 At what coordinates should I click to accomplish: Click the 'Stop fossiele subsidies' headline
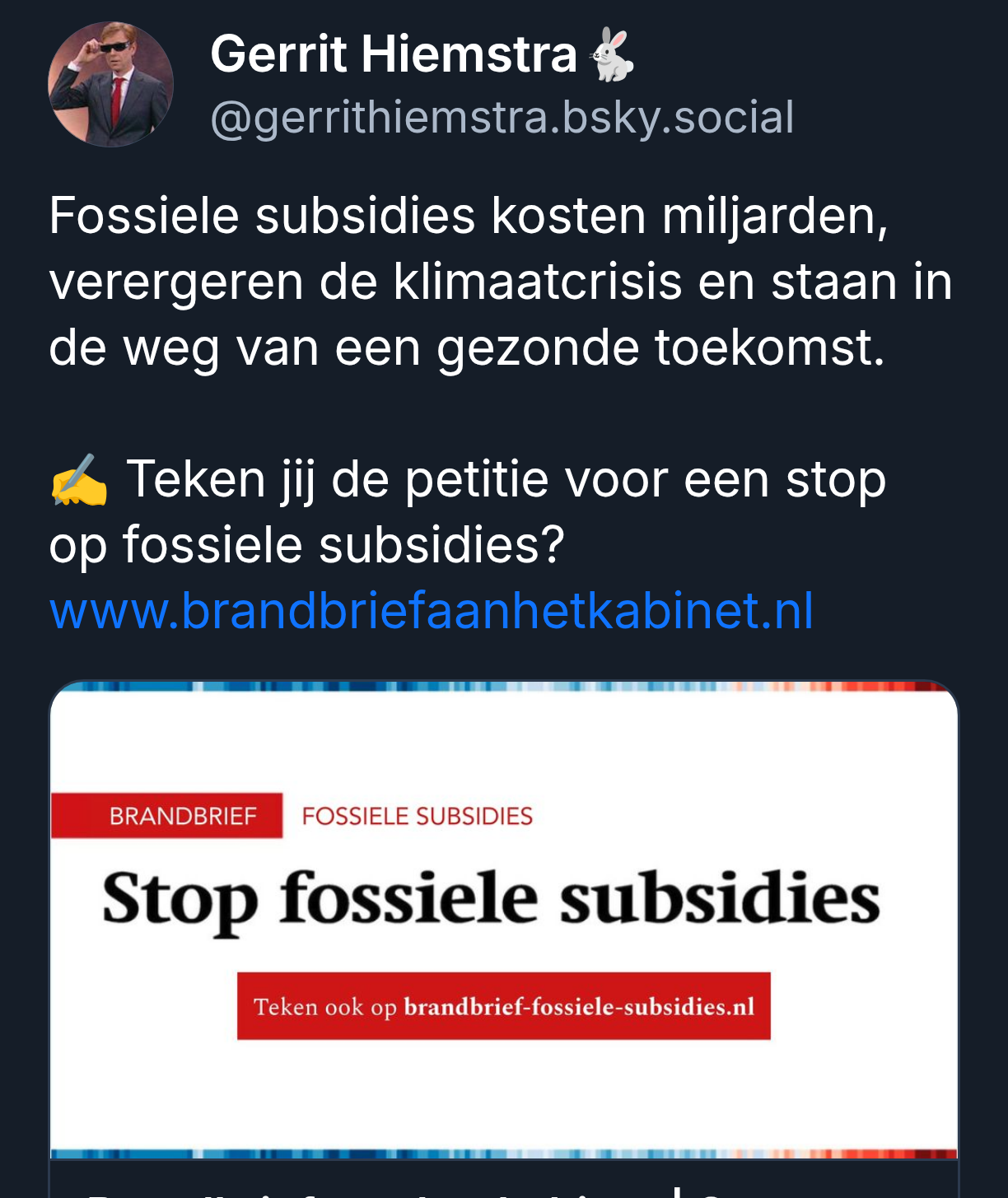tap(491, 900)
